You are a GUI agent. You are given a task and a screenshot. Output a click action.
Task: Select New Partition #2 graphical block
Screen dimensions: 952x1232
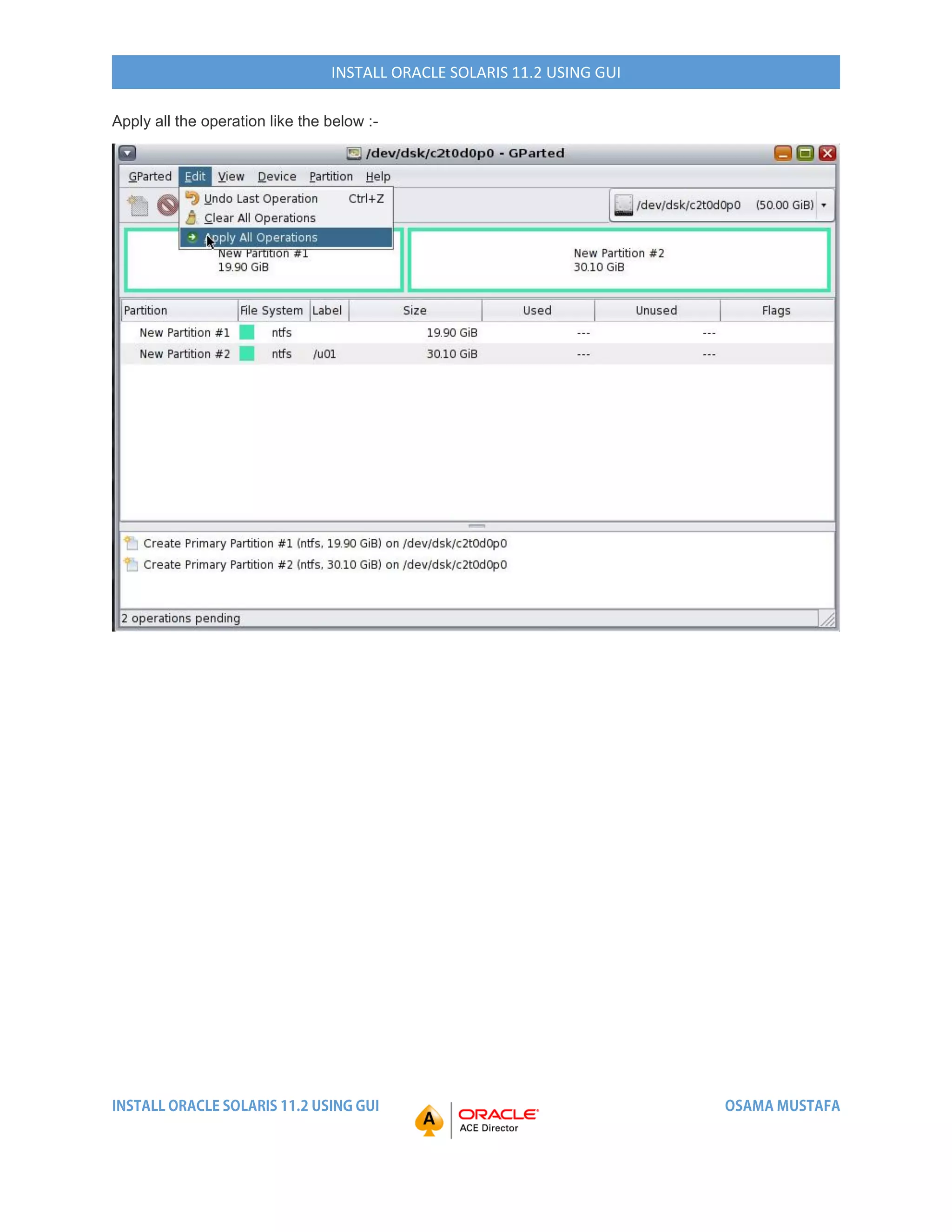pyautogui.click(x=619, y=260)
